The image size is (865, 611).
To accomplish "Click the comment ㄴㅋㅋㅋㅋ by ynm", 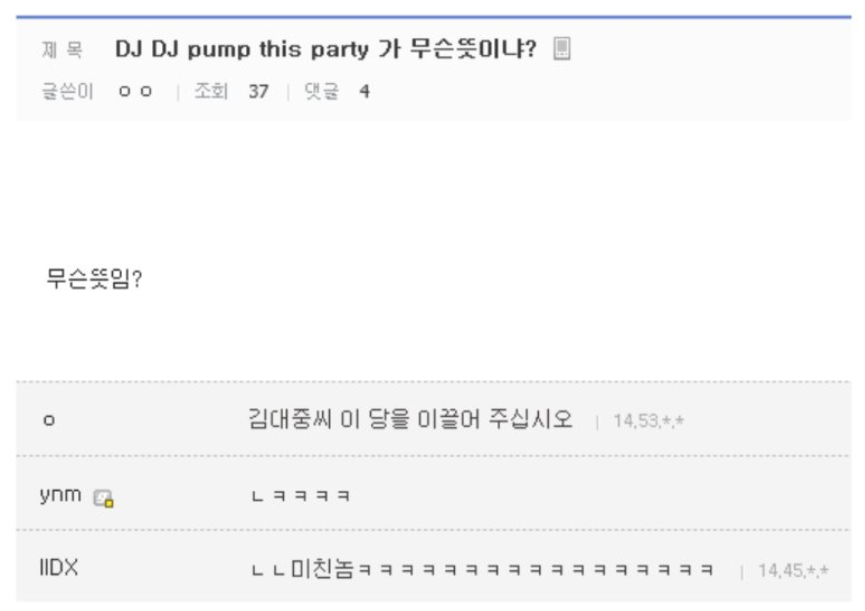I will (301, 496).
